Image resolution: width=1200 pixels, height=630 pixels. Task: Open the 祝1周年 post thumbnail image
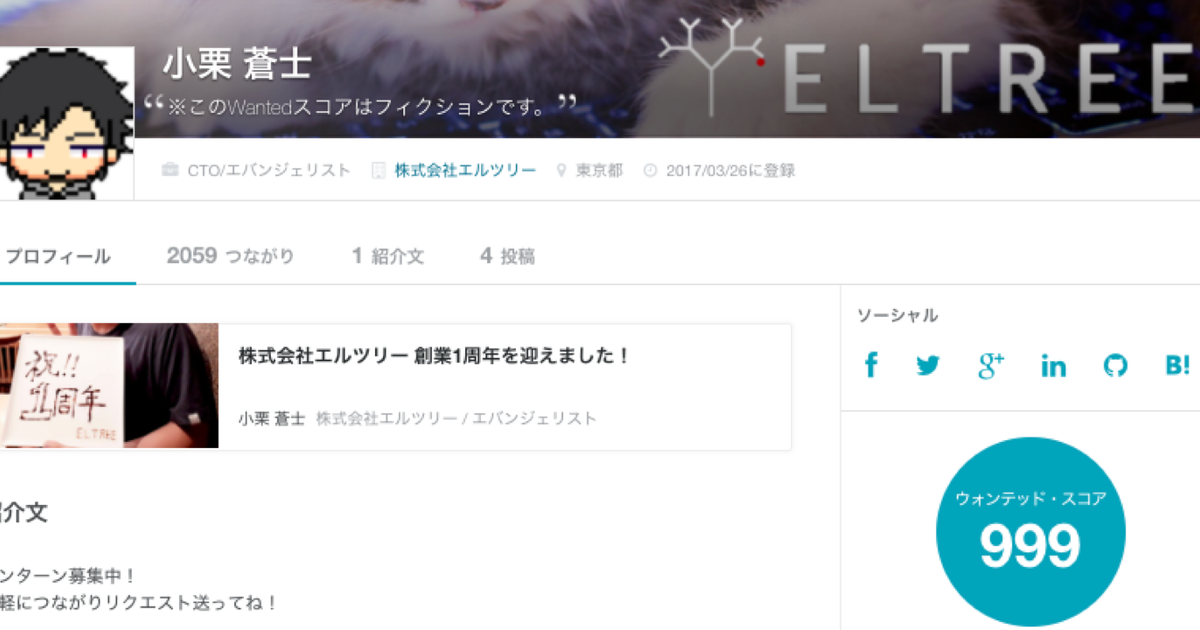point(109,386)
